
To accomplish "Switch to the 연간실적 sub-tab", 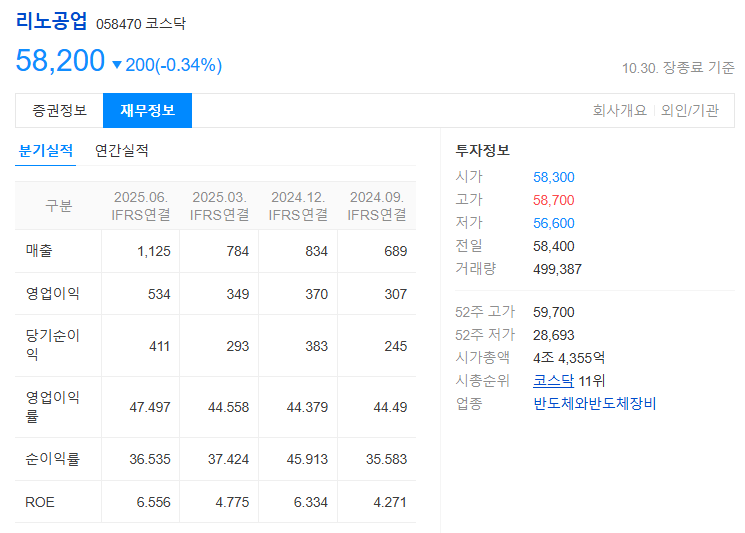I will tap(122, 151).
